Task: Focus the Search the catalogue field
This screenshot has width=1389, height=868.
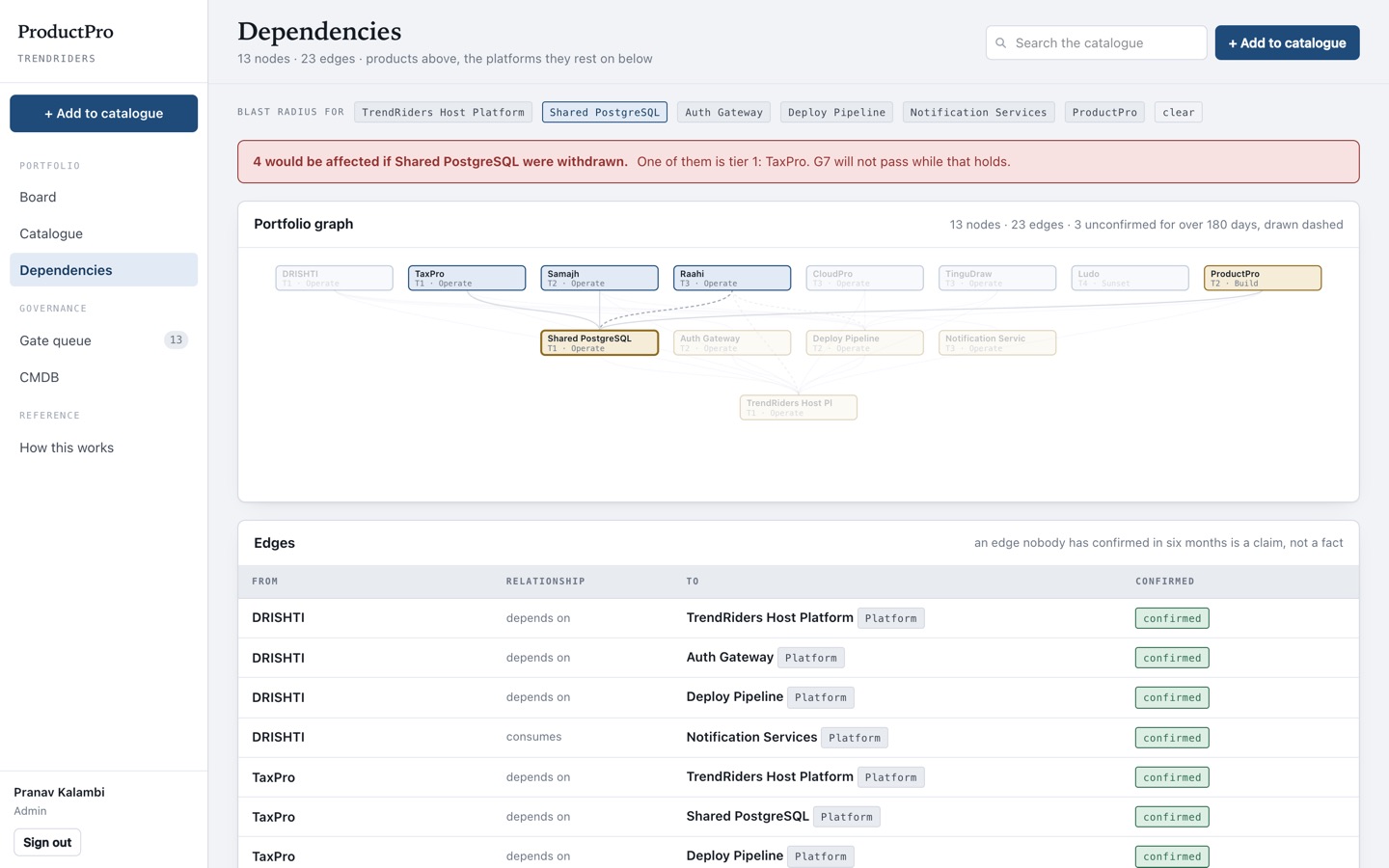Action: tap(1096, 42)
